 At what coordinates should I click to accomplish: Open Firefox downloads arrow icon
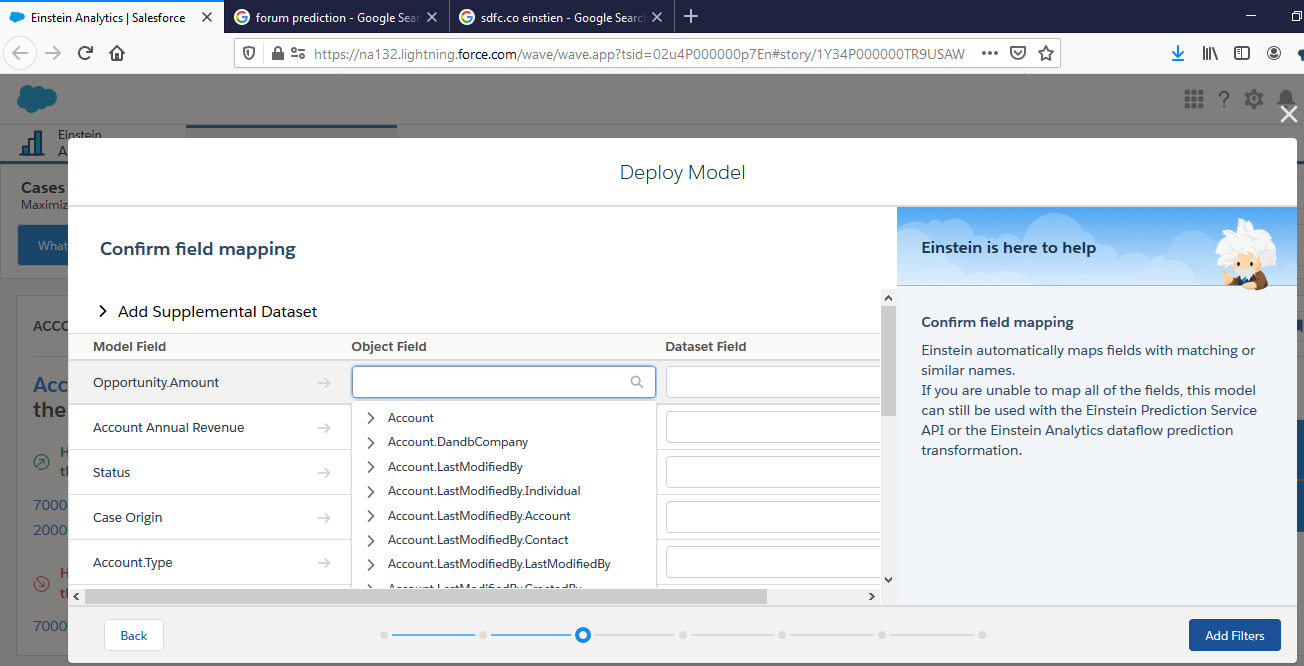[1178, 54]
